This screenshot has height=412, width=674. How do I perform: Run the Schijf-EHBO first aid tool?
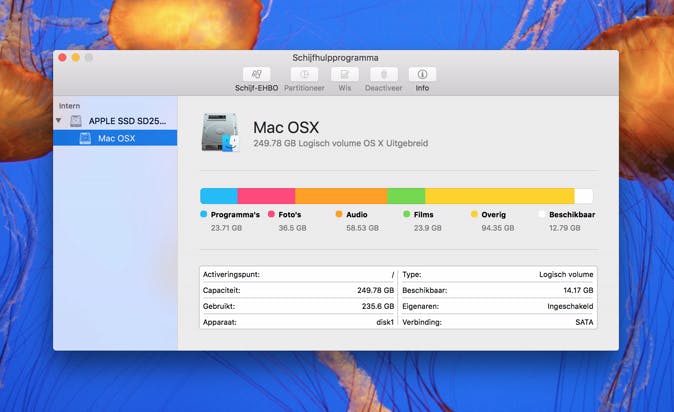(257, 74)
